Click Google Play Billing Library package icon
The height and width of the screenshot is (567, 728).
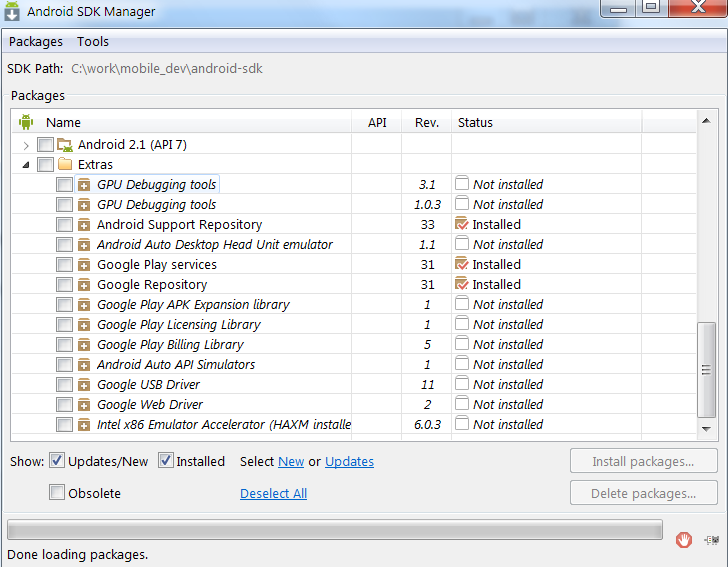tap(84, 345)
